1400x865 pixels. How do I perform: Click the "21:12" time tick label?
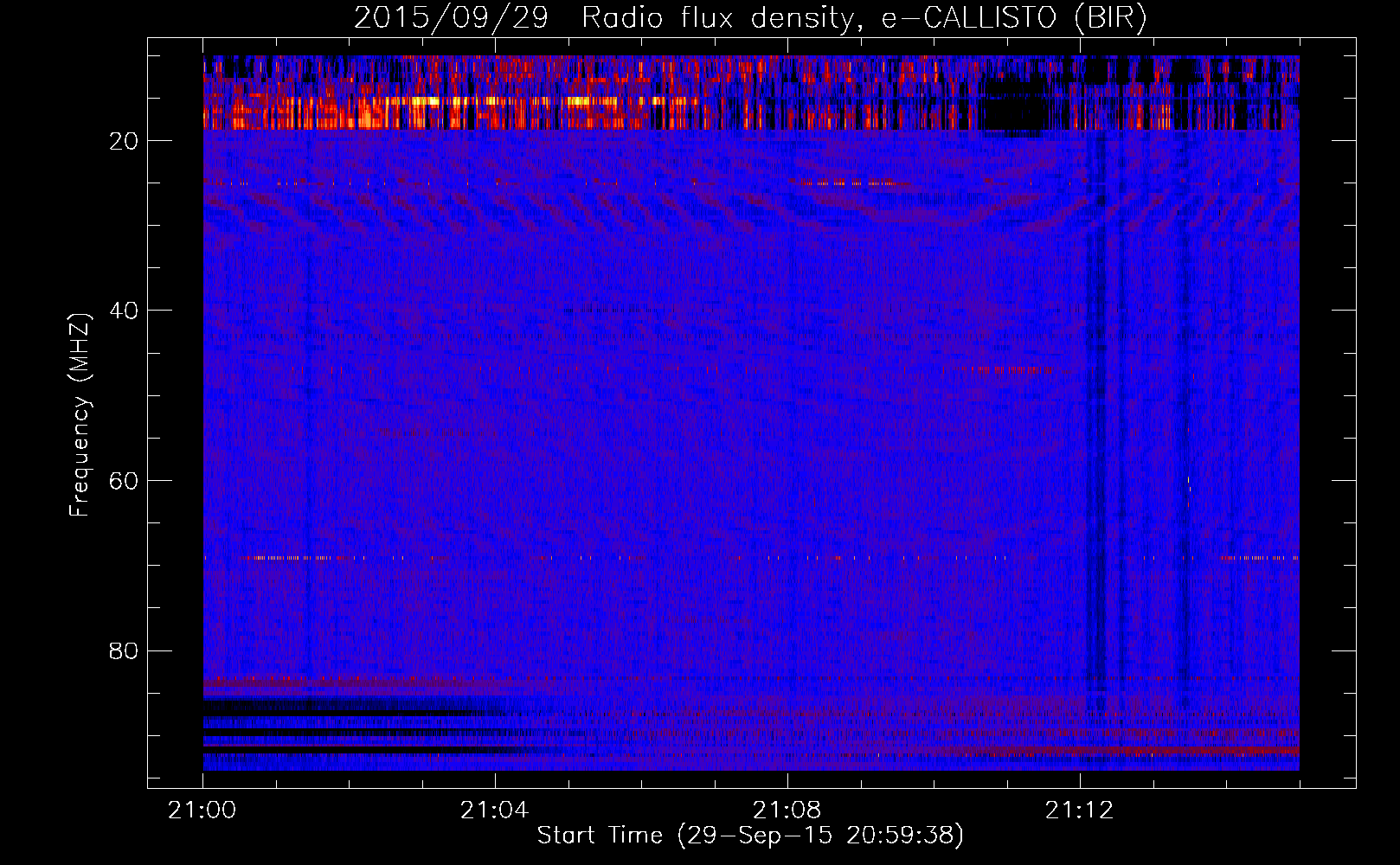1079,811
